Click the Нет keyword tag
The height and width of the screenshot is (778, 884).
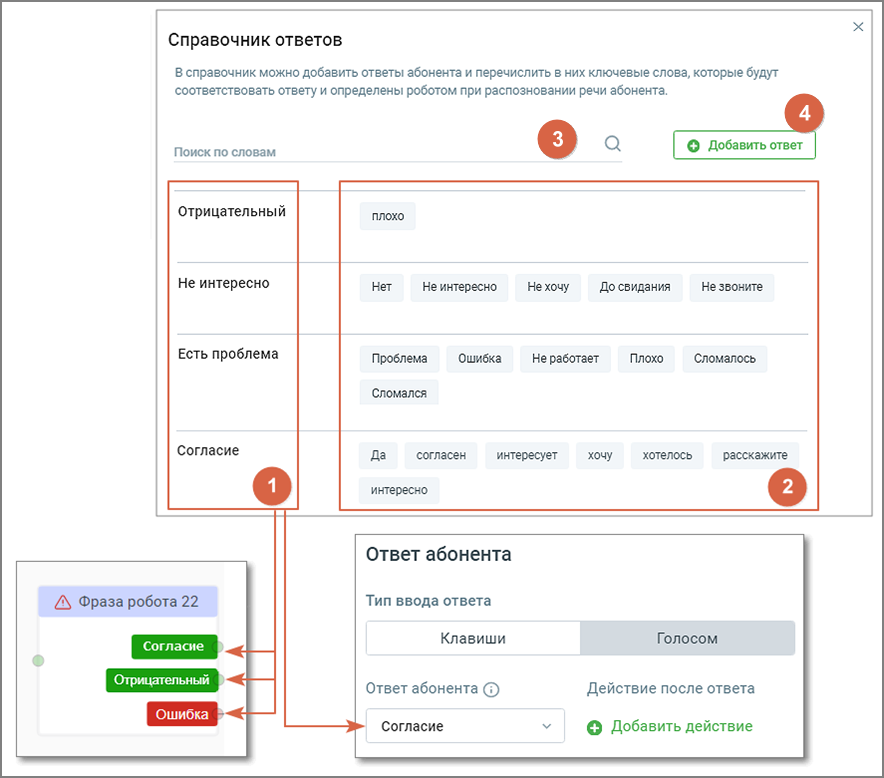[382, 287]
